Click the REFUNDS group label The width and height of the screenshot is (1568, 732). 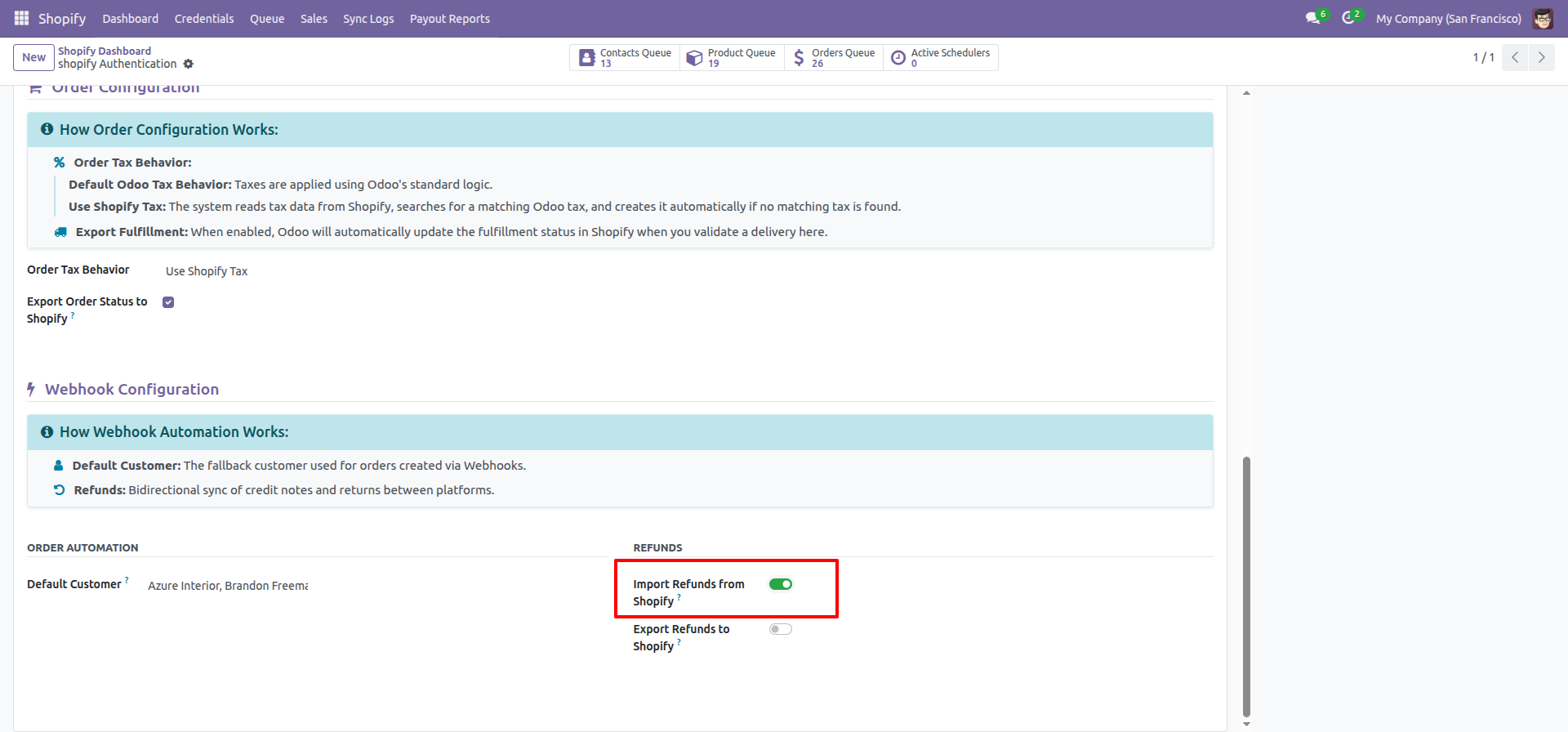[657, 548]
